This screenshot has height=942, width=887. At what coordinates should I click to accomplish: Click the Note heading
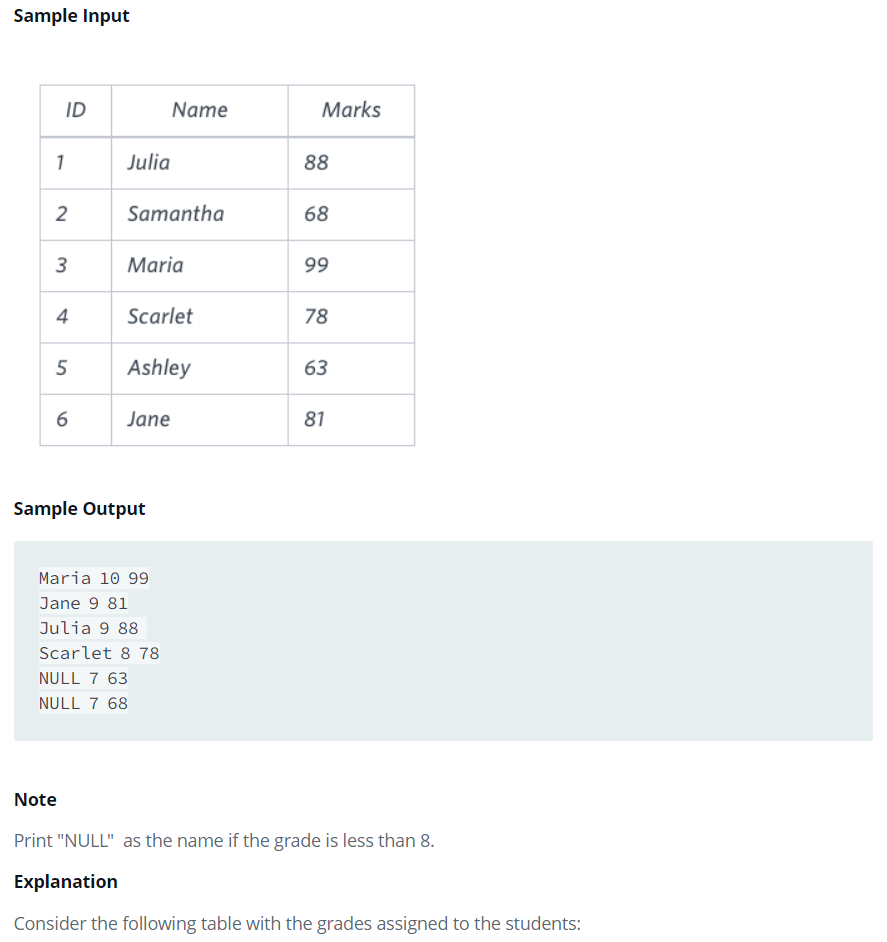coord(35,800)
